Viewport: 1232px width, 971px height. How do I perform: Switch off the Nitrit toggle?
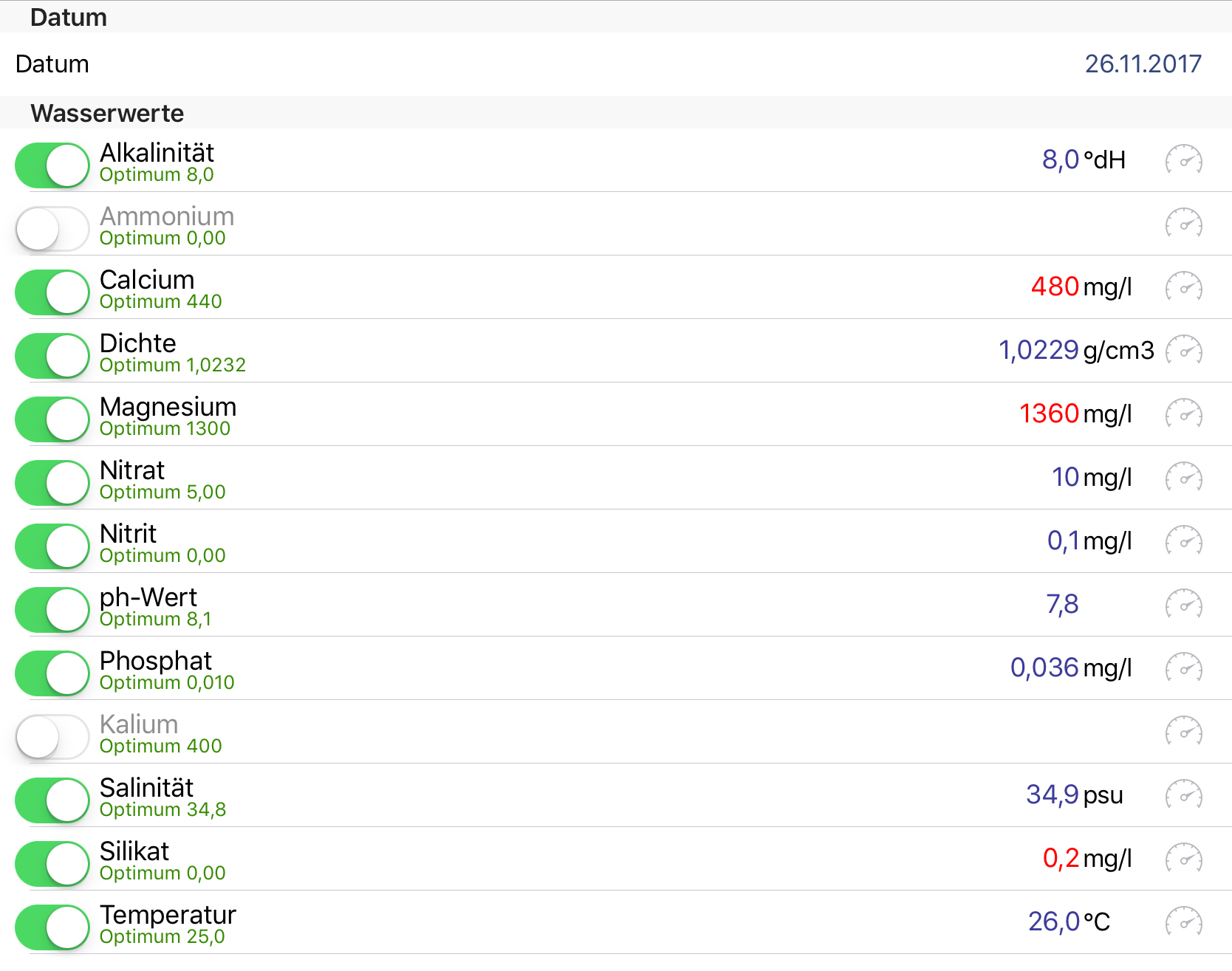tap(52, 546)
